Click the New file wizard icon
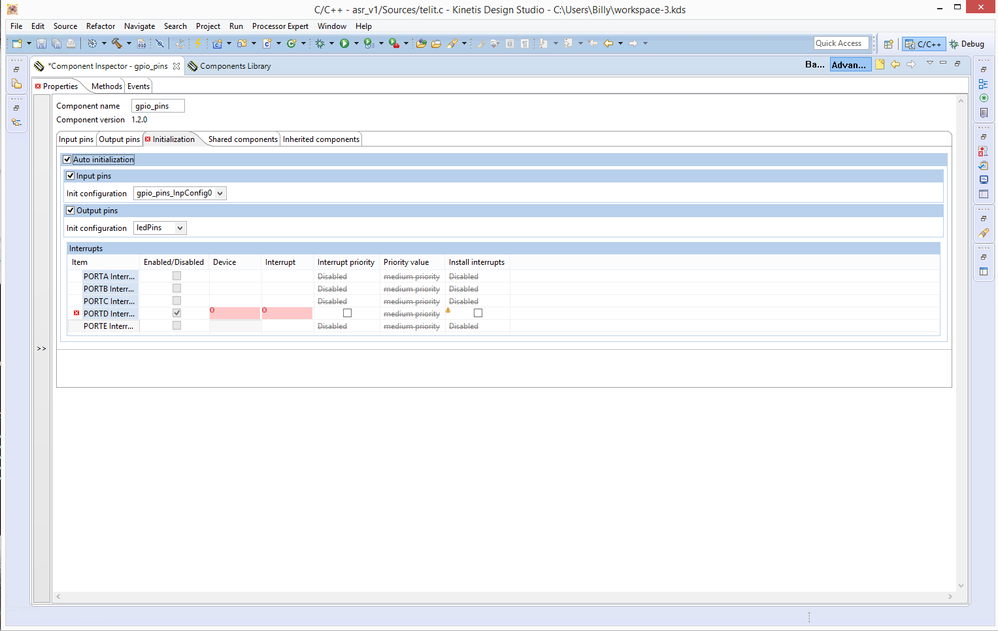Image resolution: width=998 pixels, height=631 pixels. point(17,43)
